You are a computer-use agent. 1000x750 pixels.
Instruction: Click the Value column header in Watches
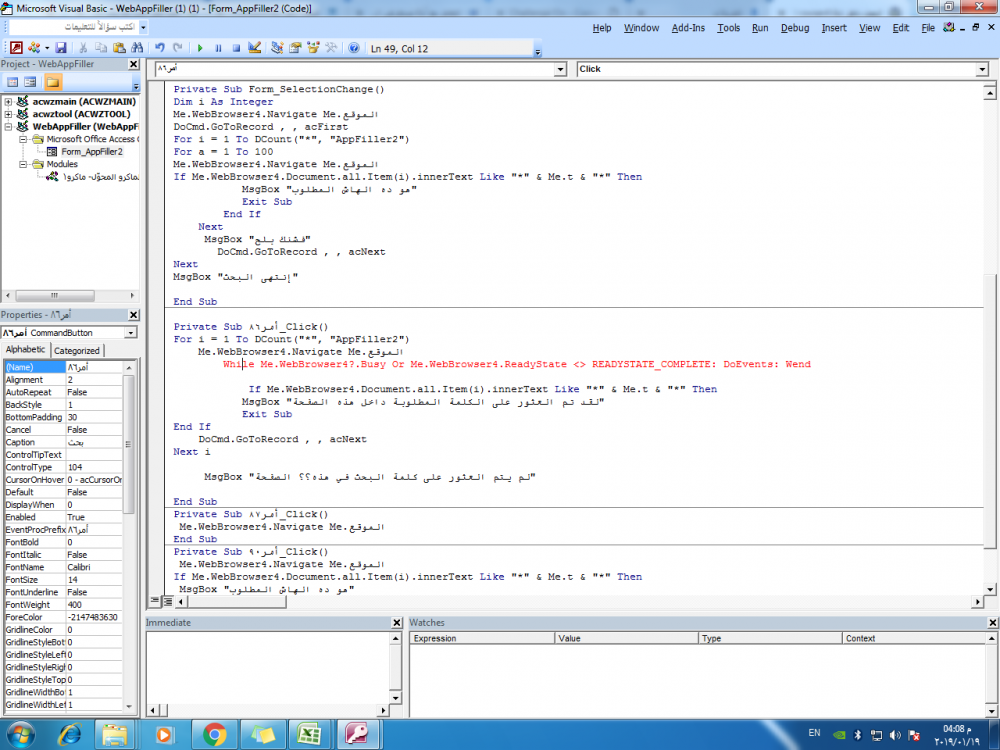pos(626,638)
